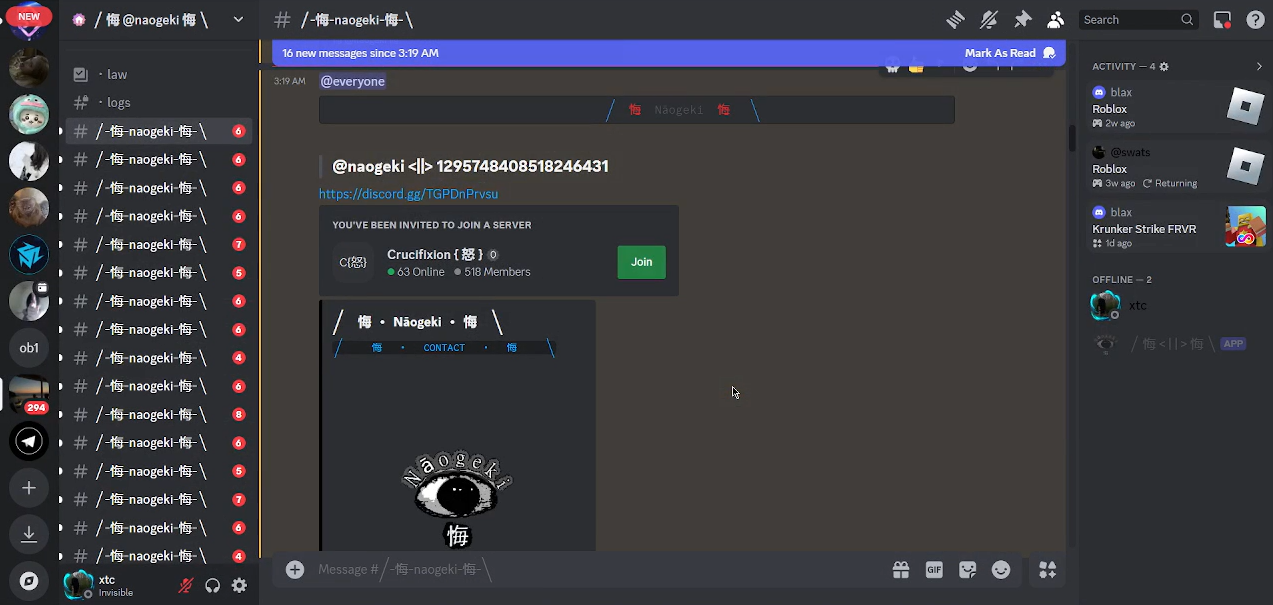Click Mark As Read on new messages bar

(x=1000, y=53)
